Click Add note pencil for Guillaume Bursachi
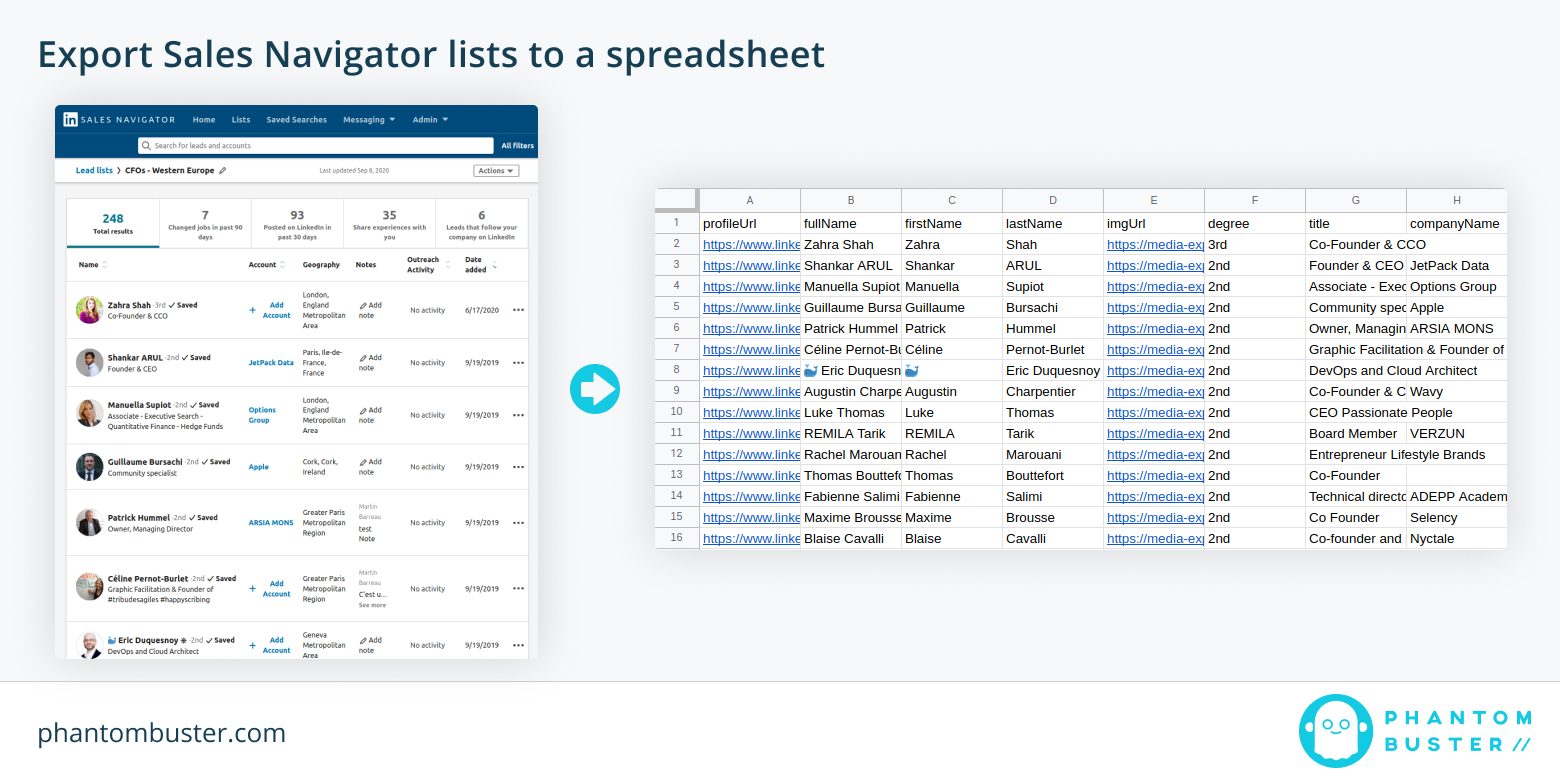The image size is (1560, 780). 363,462
